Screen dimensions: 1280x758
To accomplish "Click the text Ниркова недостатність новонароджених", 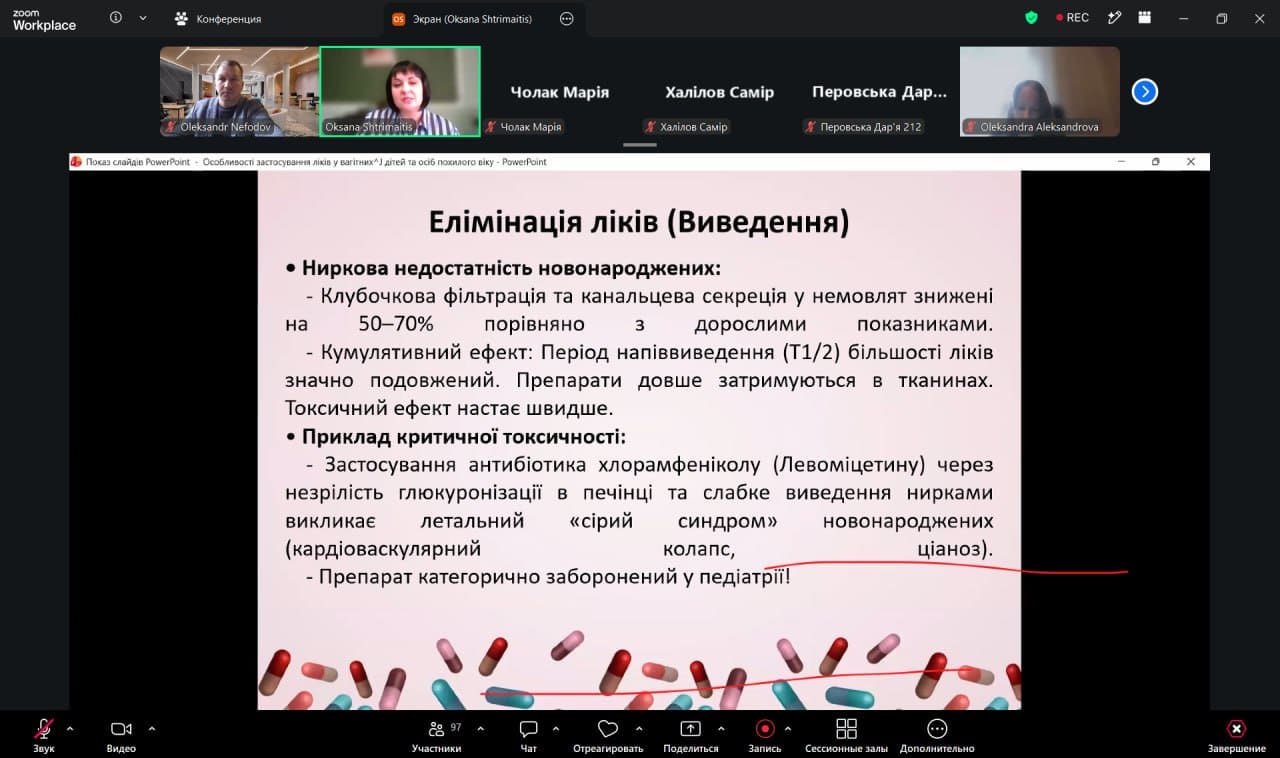I will click(511, 268).
